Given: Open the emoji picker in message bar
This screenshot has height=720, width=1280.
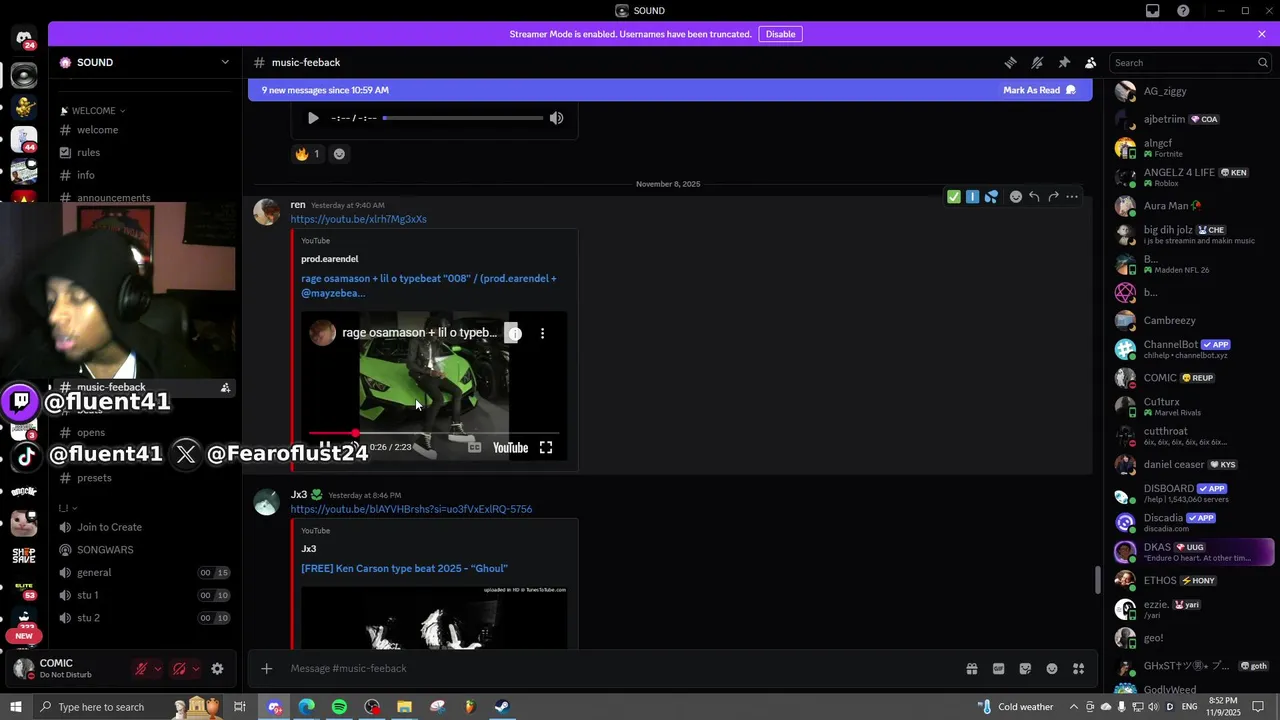Looking at the screenshot, I should [x=1052, y=668].
